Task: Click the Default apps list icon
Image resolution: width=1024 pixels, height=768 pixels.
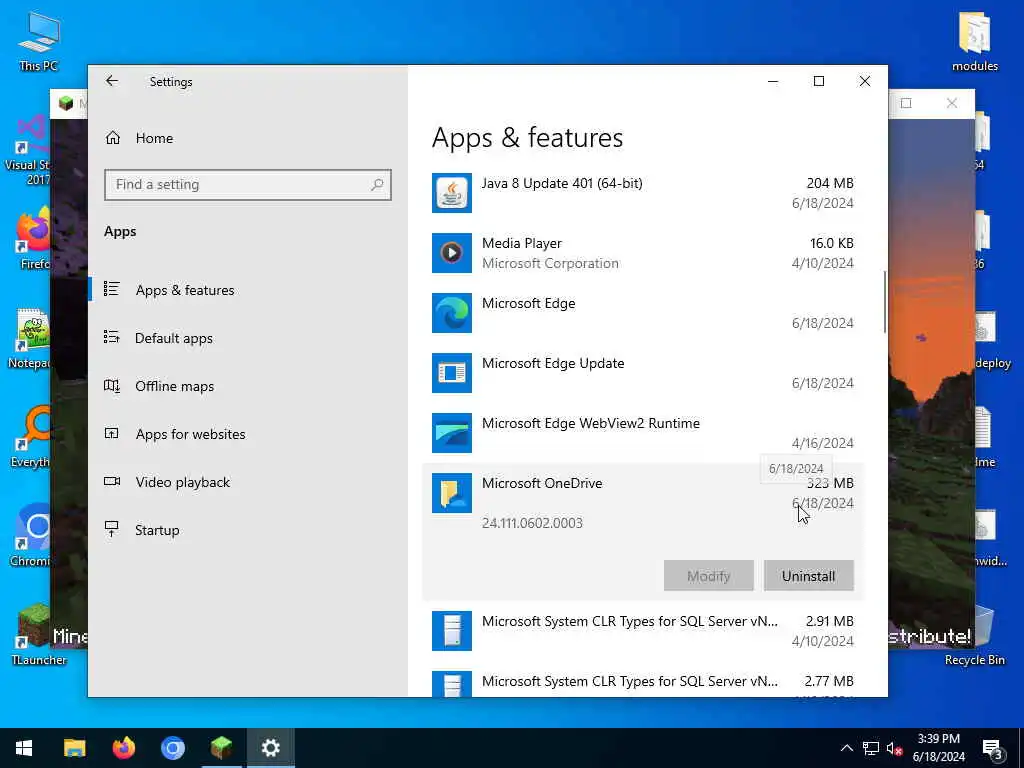Action: [112, 337]
